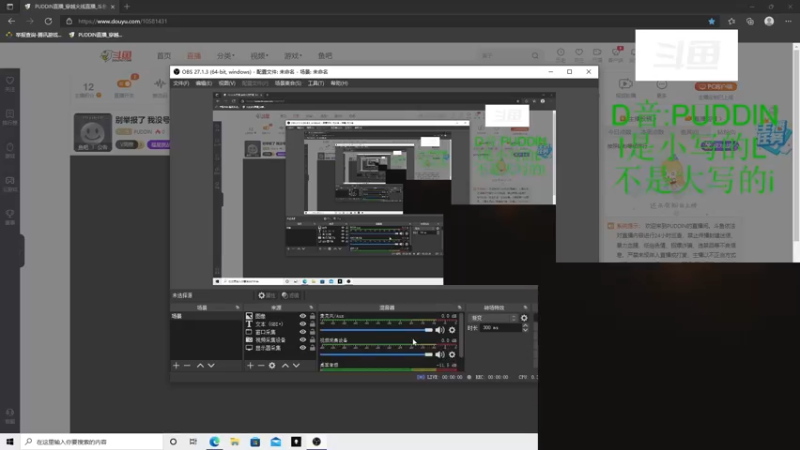Screen dimensions: 800x450
Task: Lock the 图像 source
Action: 312,316
